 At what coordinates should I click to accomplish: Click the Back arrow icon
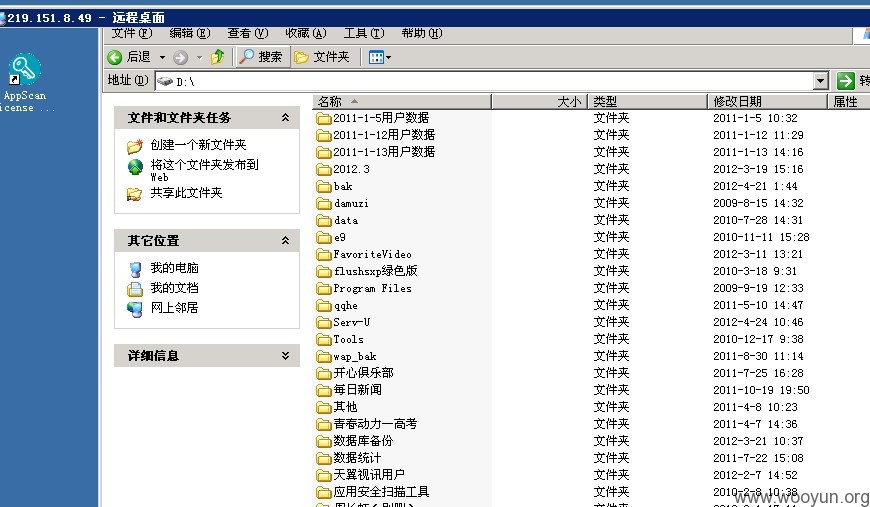click(115, 57)
